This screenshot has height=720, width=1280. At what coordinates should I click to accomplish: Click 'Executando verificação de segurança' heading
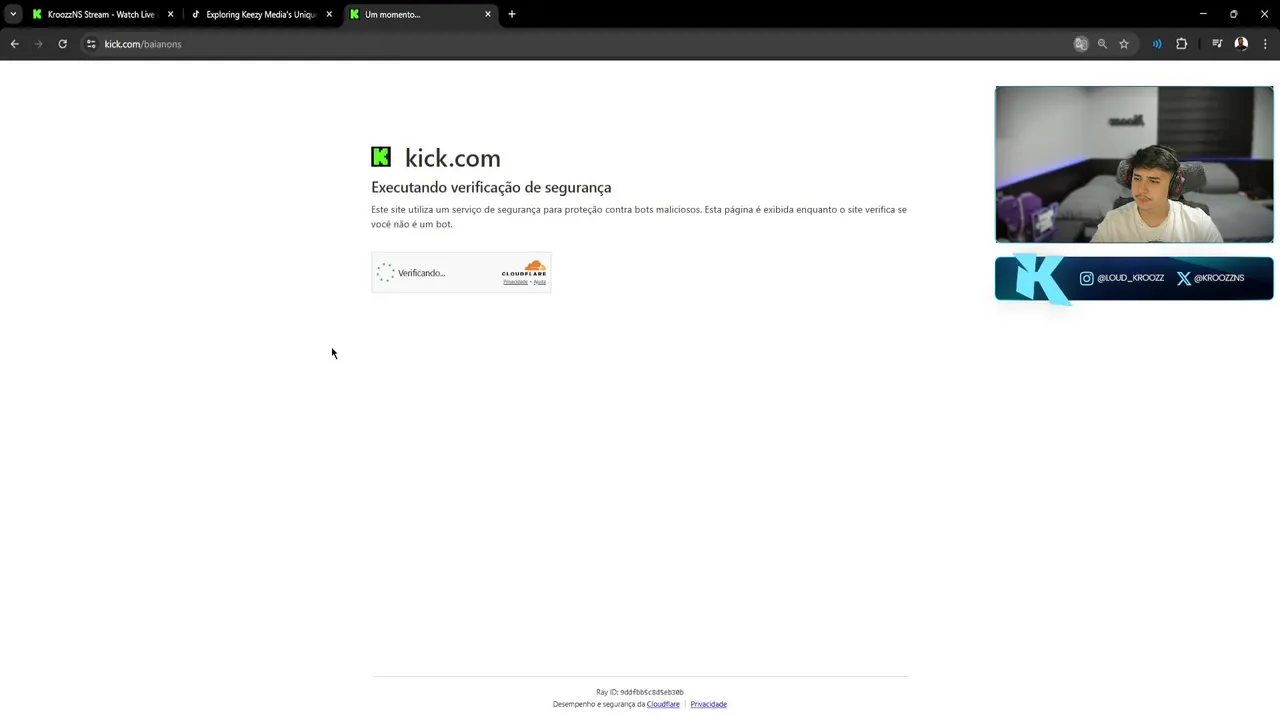click(491, 187)
